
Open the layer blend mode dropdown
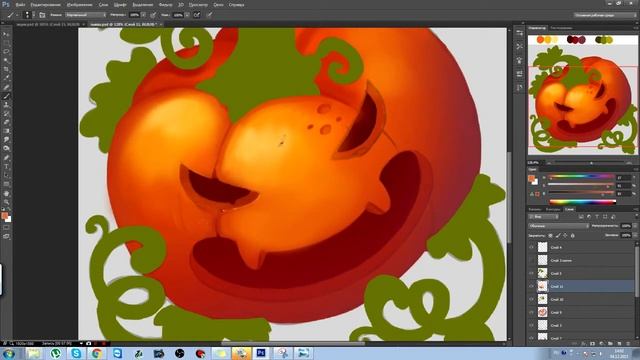[x=558, y=226]
